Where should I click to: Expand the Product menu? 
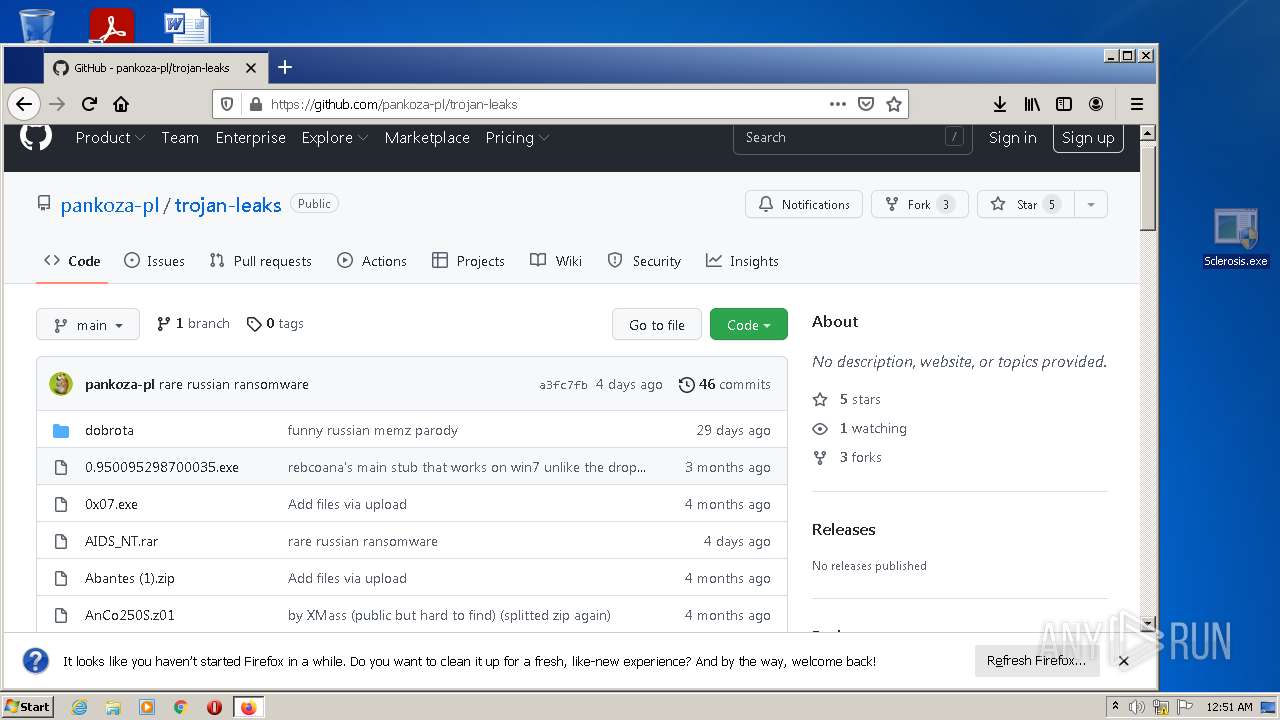(x=110, y=137)
